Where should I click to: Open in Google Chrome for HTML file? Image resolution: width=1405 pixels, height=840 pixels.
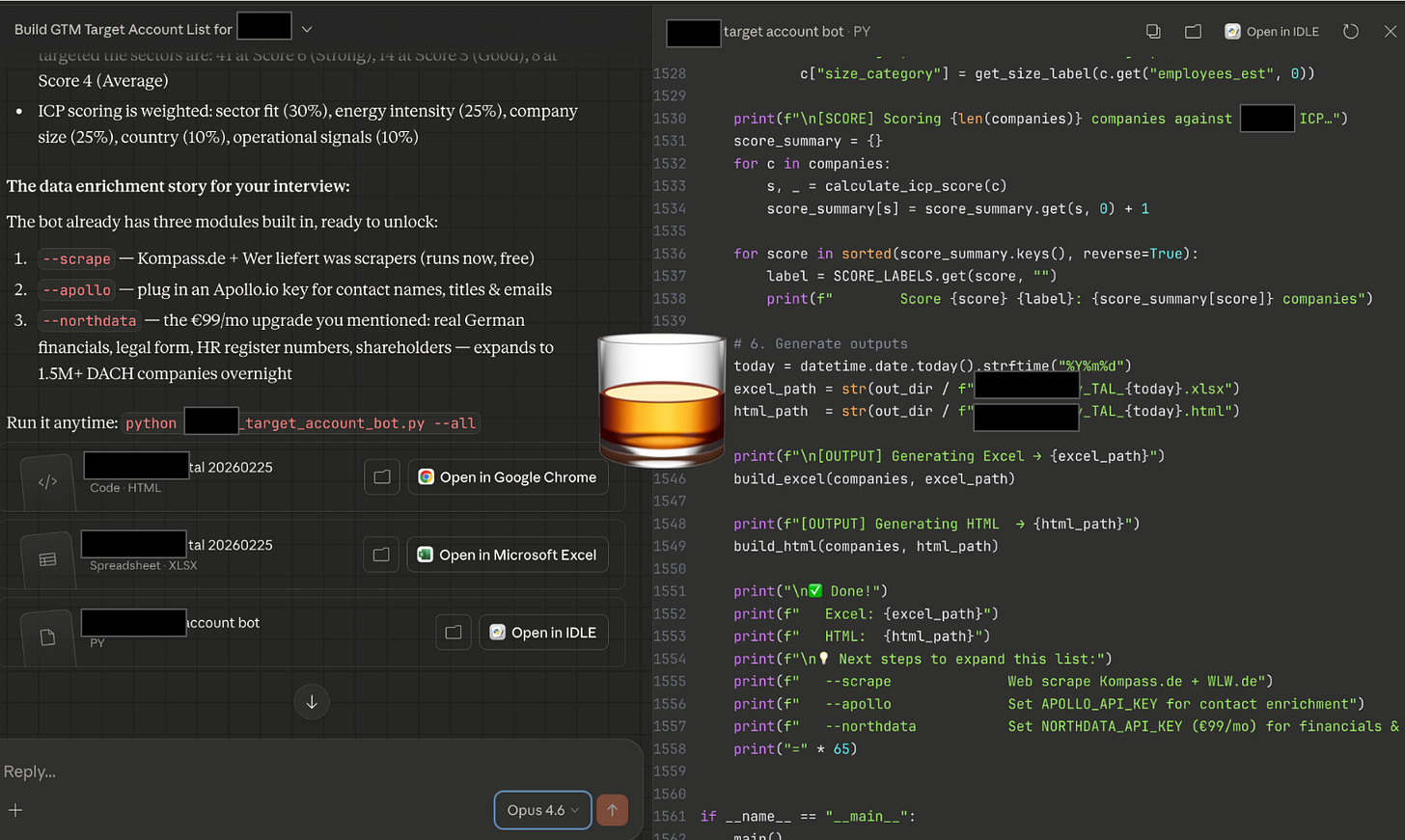point(508,477)
